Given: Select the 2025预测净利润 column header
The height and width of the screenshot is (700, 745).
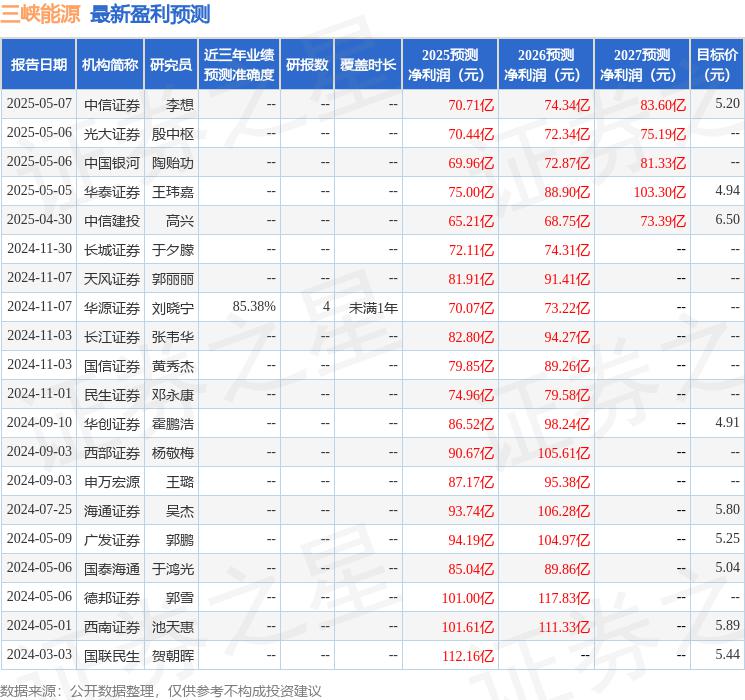Looking at the screenshot, I should pyautogui.click(x=450, y=65).
